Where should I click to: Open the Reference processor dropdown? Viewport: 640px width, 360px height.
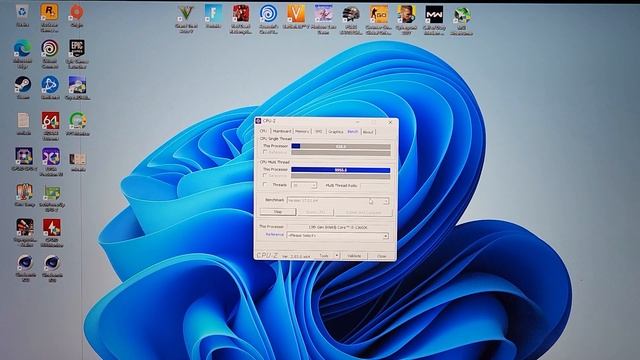coord(338,236)
